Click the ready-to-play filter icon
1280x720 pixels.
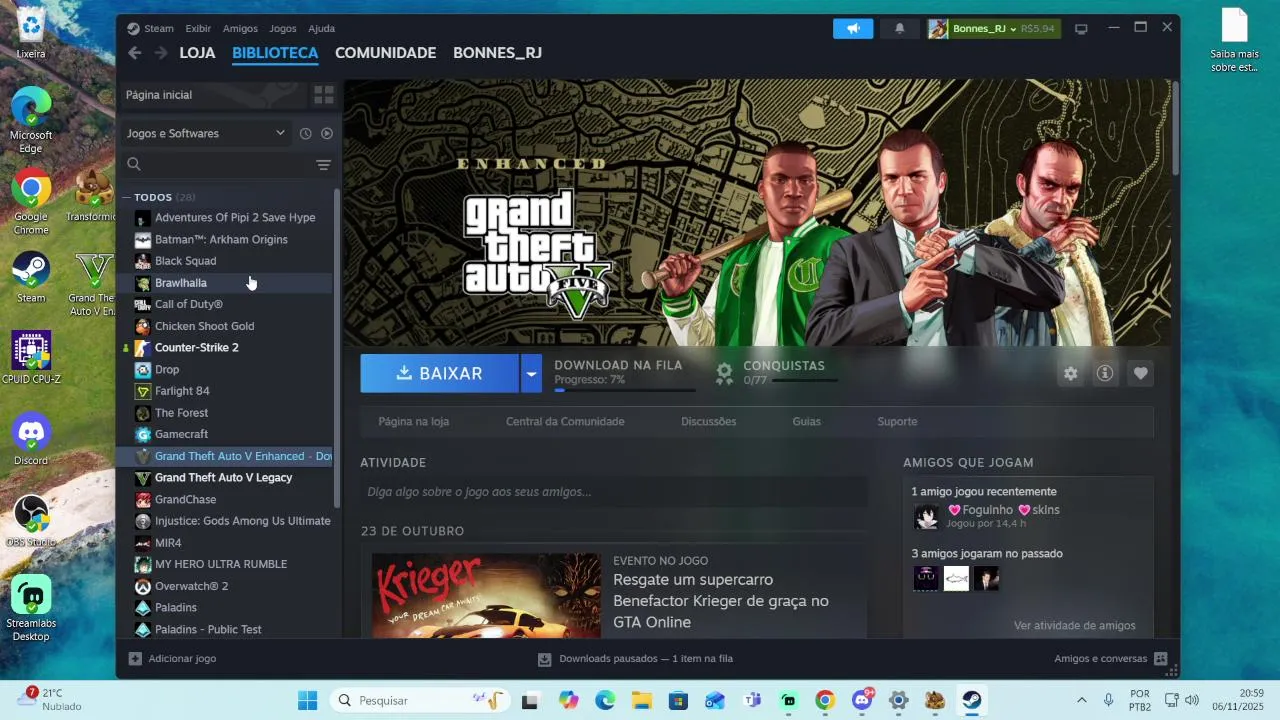click(x=326, y=133)
